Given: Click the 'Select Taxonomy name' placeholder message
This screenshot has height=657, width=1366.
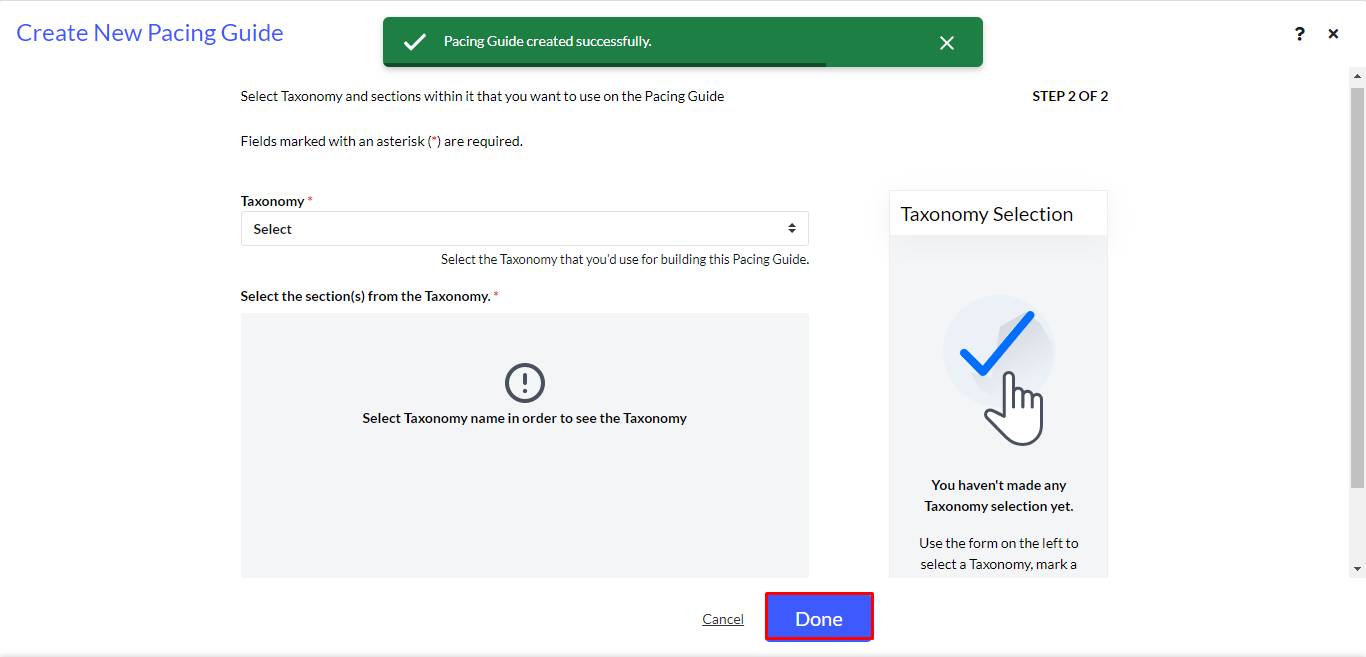Looking at the screenshot, I should tap(524, 418).
